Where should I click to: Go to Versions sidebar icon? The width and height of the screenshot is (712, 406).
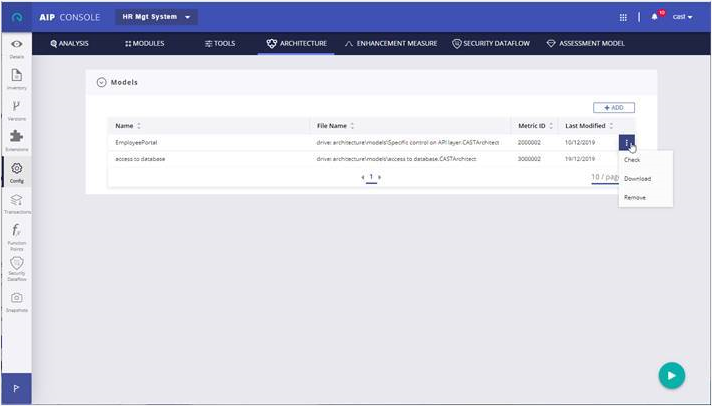point(16,109)
